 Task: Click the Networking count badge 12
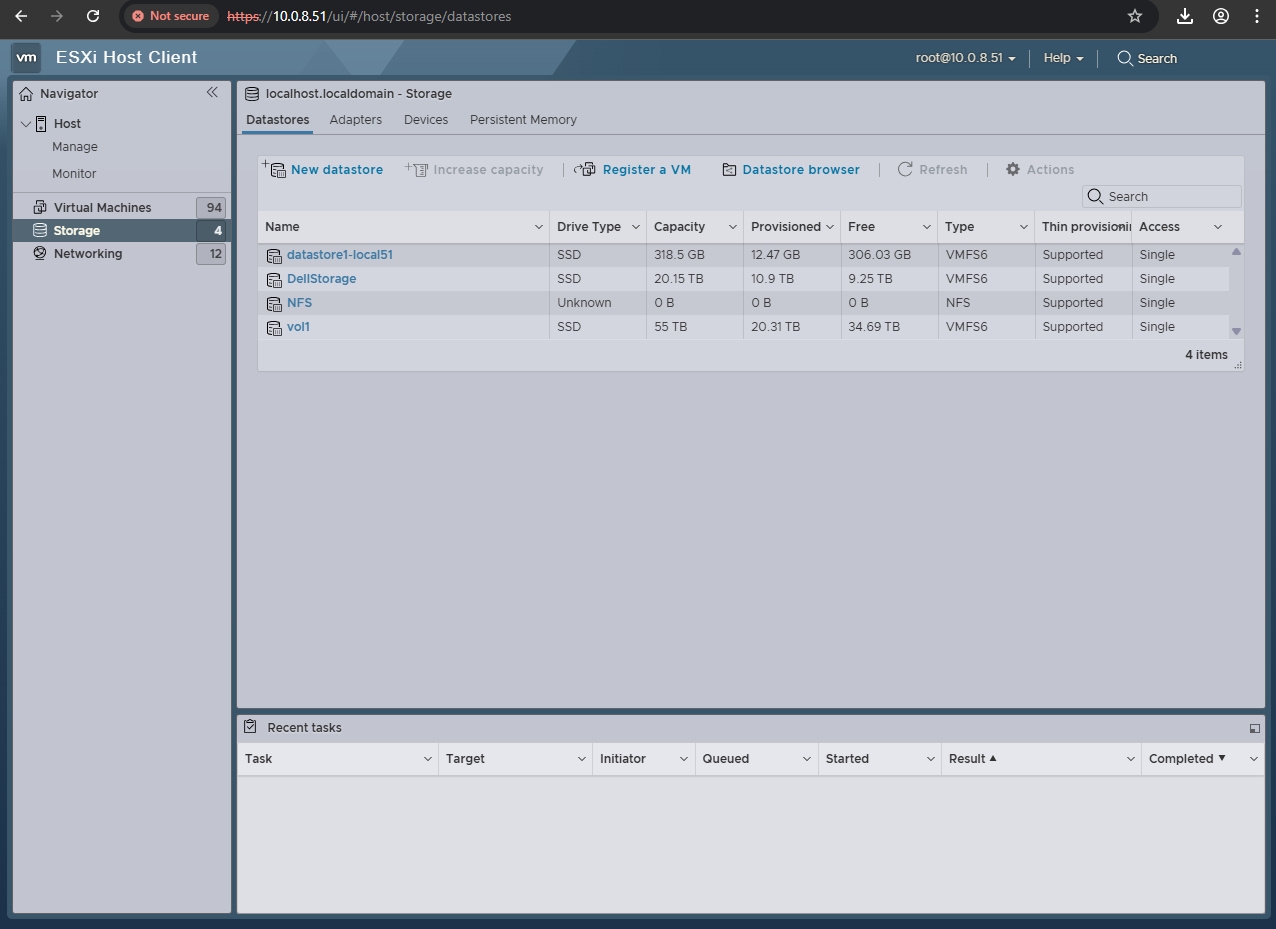(x=211, y=254)
